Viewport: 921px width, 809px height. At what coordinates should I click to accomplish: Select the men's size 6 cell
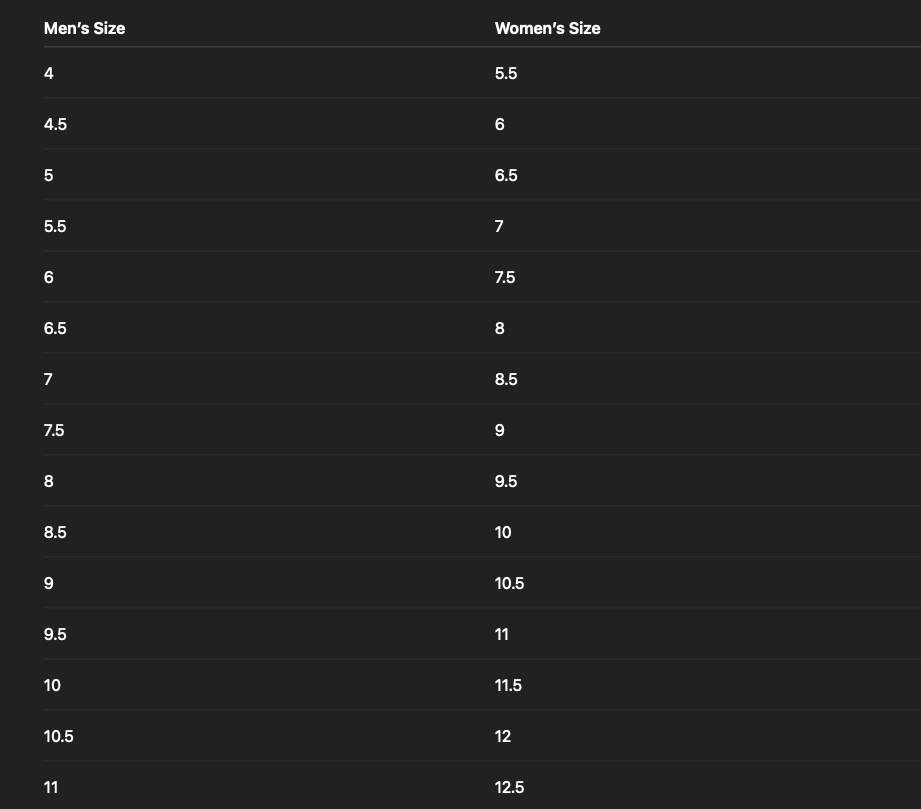coord(49,277)
